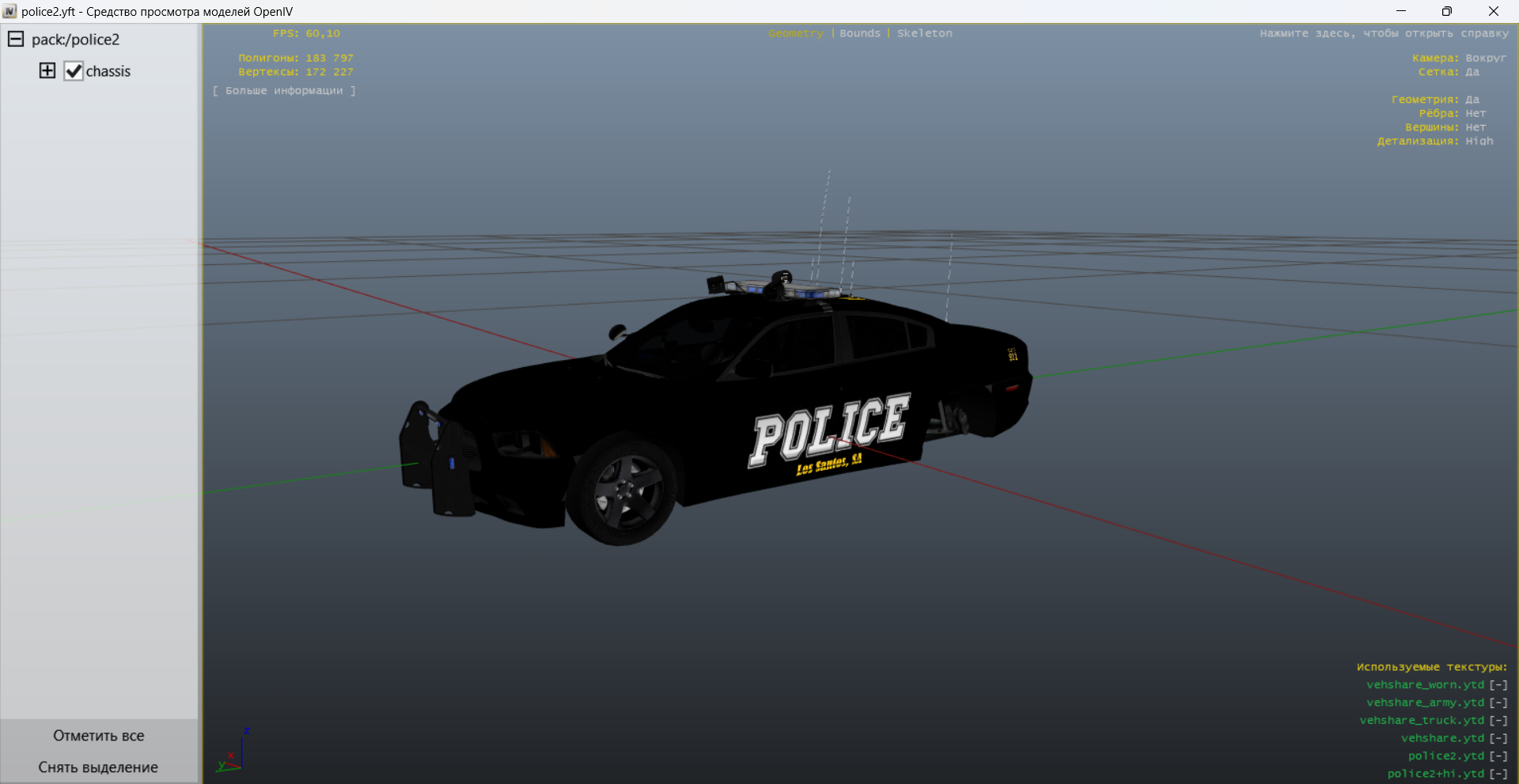Select the Geometry view tab
The image size is (1519, 784).
(x=795, y=33)
